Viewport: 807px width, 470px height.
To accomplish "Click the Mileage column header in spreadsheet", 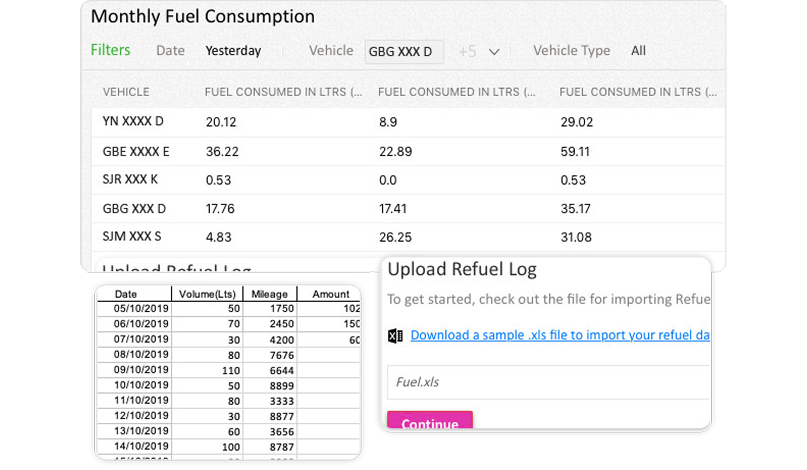I will 269,294.
